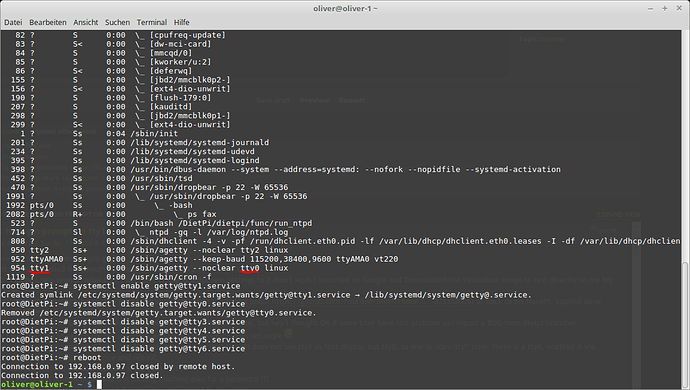Click the reboot command line

point(51,357)
